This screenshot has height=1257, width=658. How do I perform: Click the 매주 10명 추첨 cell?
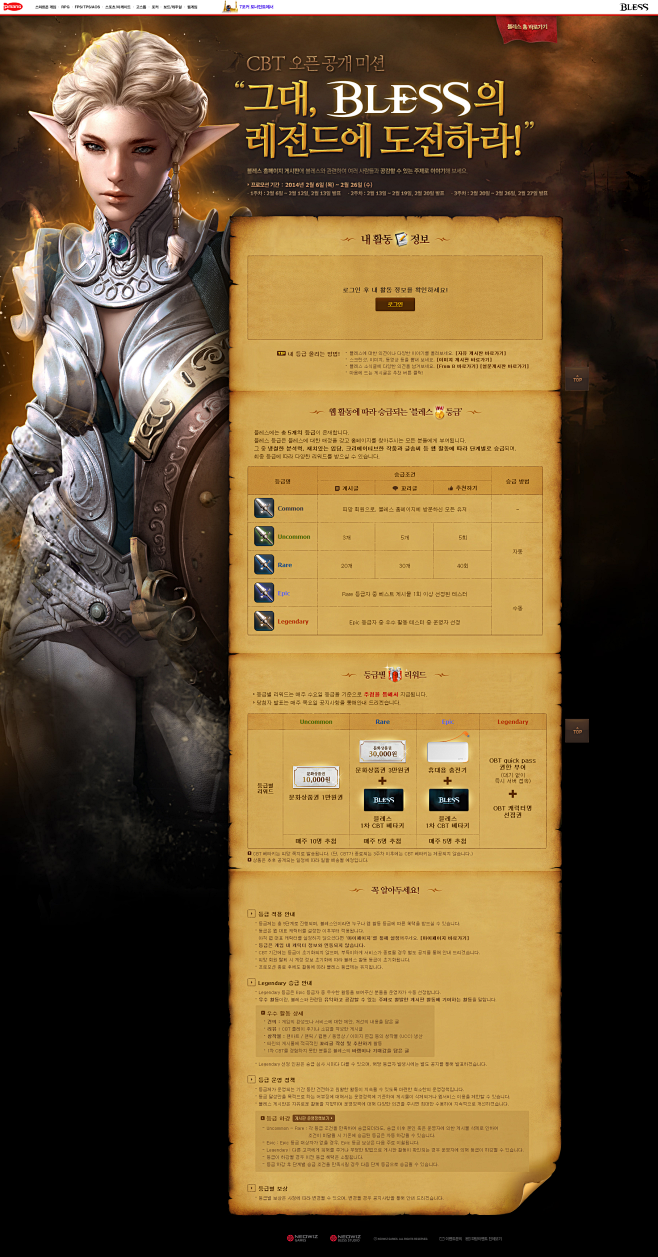tap(316, 840)
